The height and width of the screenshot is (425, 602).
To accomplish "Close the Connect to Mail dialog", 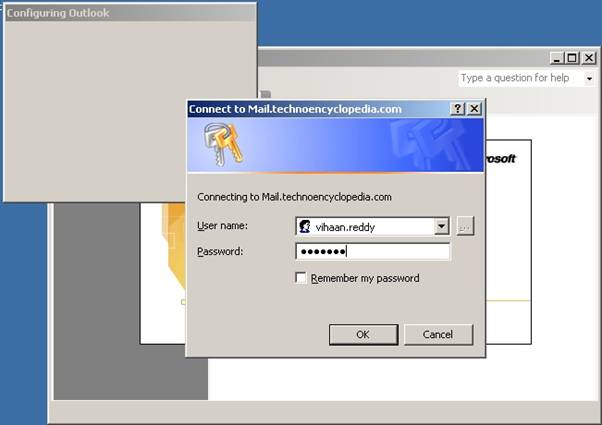I will pyautogui.click(x=475, y=109).
